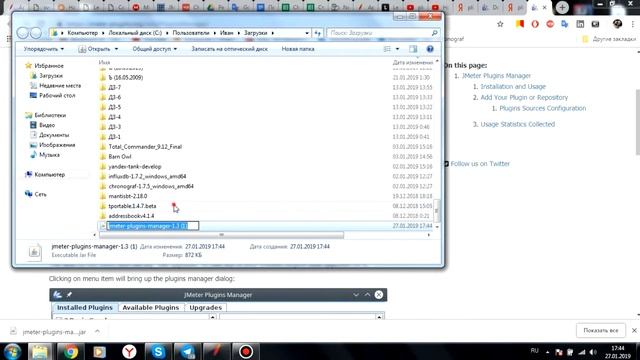Open Skype from the taskbar
The height and width of the screenshot is (360, 640).
click(158, 351)
